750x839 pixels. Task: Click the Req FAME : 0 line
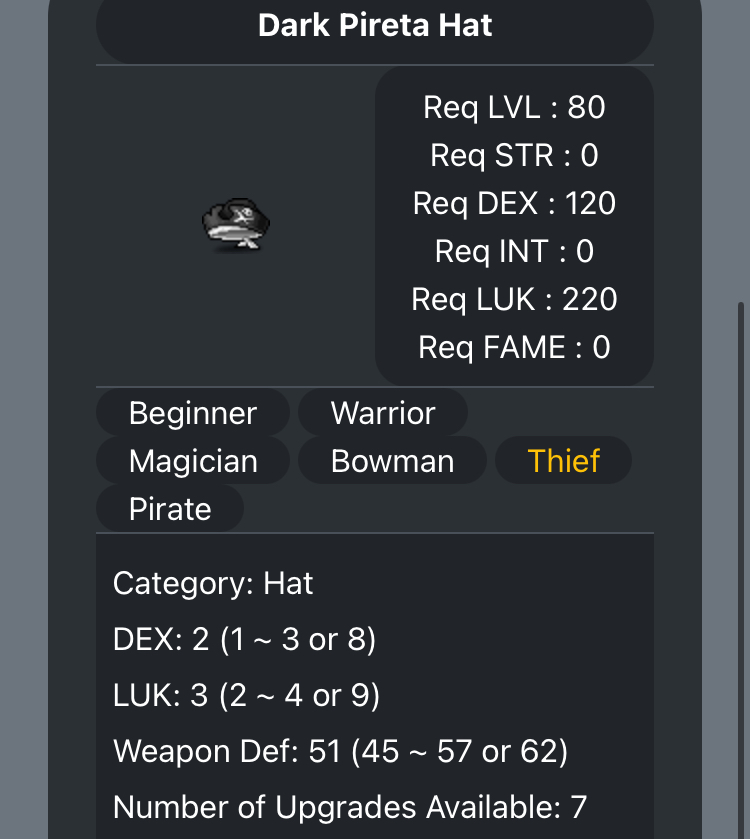(514, 347)
